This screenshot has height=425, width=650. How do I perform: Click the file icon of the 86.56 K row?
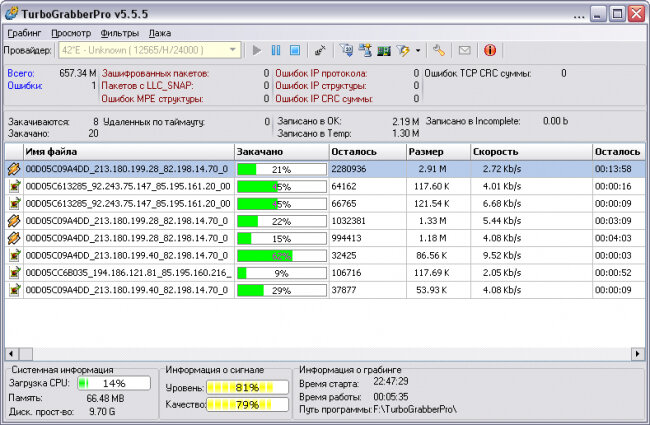(x=15, y=255)
